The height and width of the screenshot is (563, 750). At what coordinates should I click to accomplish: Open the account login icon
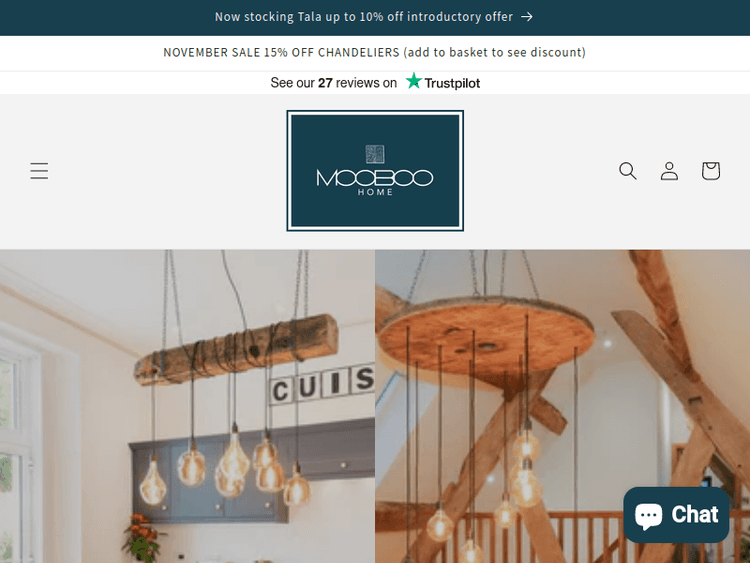point(669,171)
